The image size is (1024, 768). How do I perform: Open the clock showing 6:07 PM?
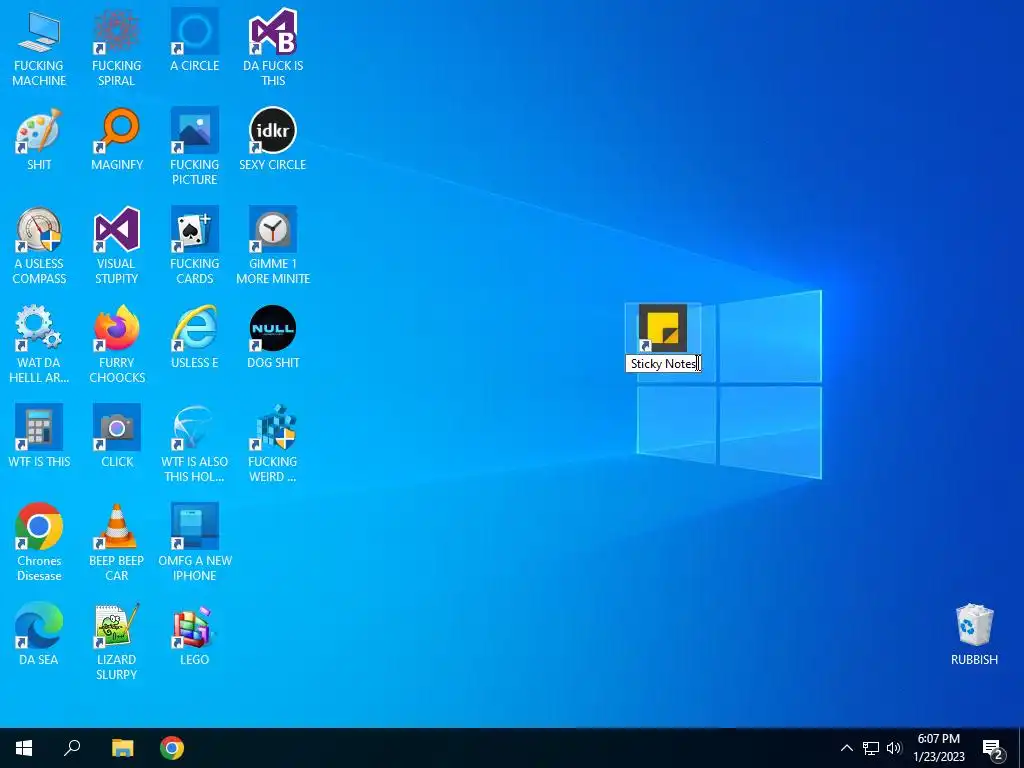(x=938, y=748)
